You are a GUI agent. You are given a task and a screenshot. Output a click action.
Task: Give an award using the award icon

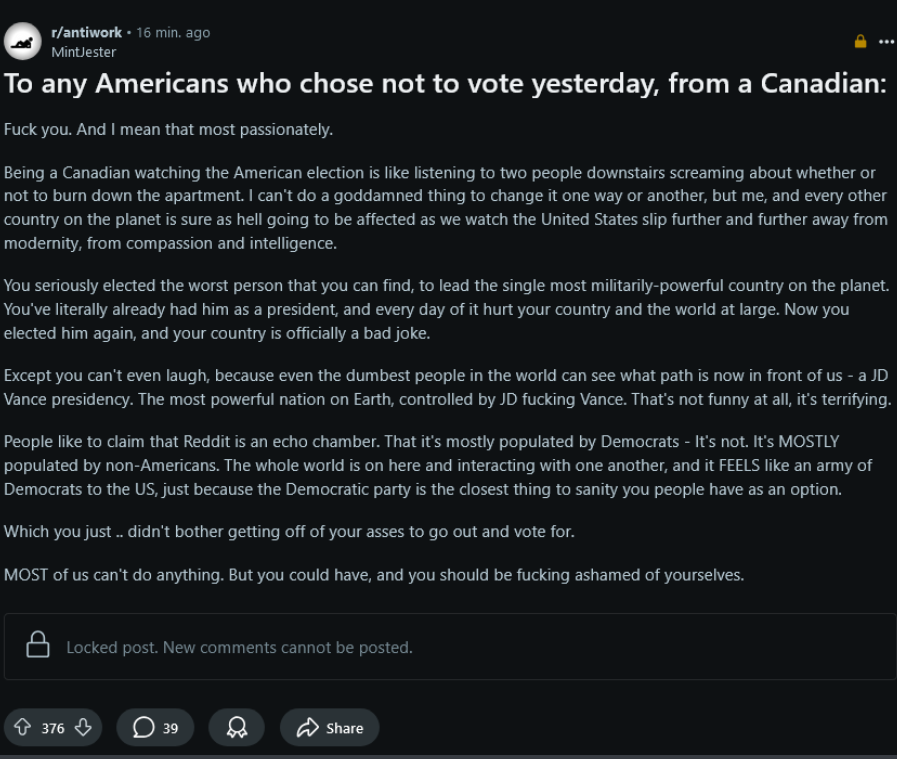(x=237, y=728)
